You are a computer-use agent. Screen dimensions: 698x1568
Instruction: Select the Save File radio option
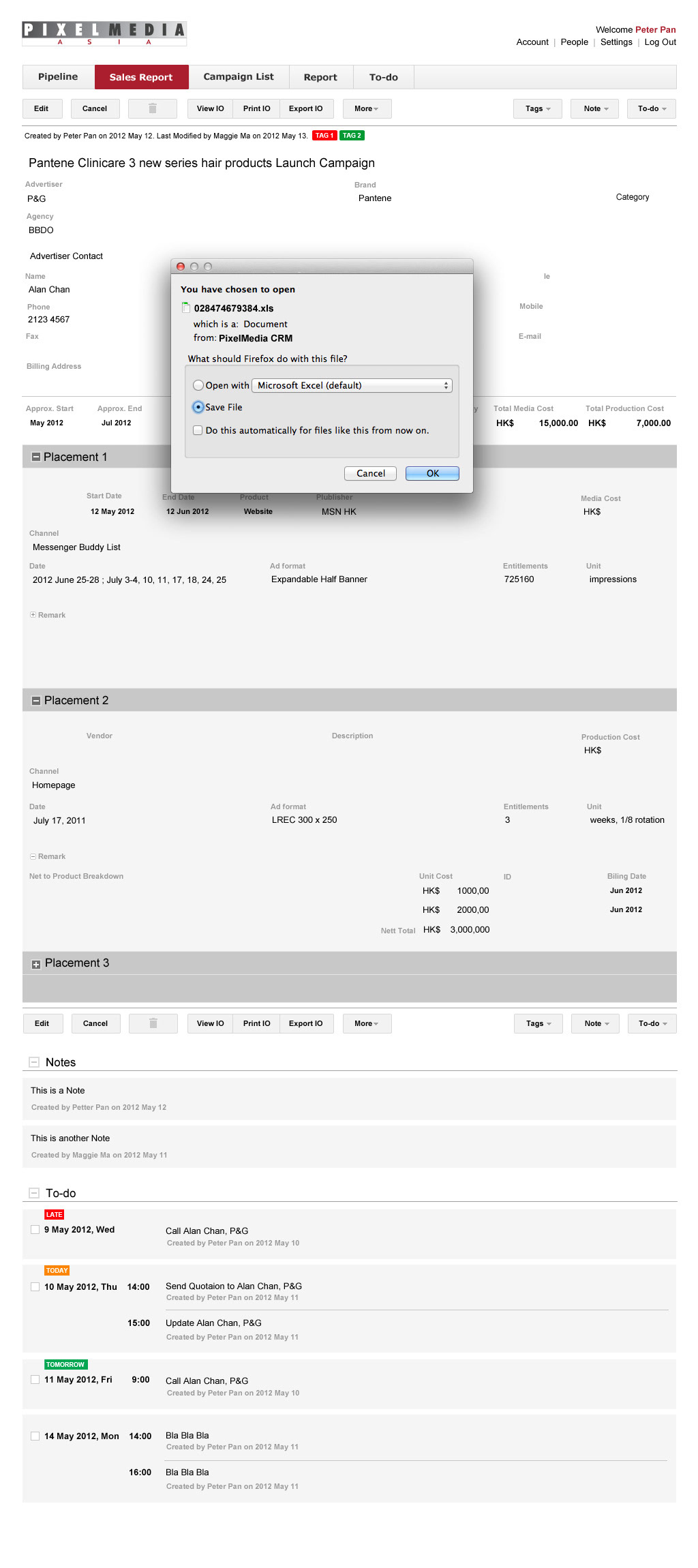(198, 407)
